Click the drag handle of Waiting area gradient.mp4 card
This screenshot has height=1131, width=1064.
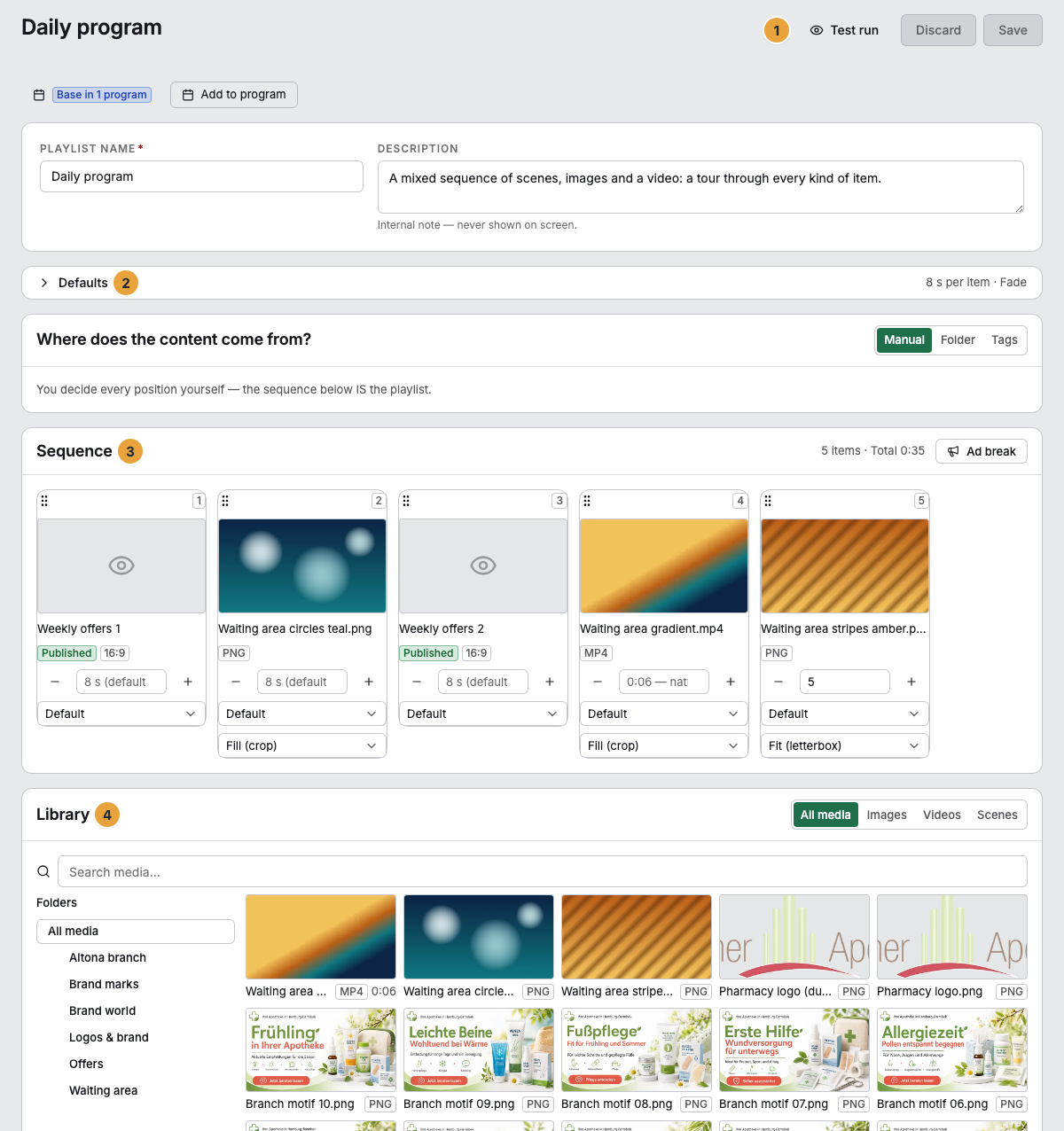coord(587,501)
